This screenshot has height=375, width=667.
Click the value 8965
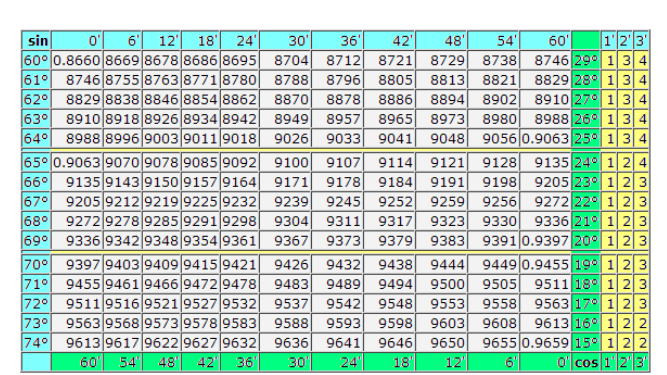[389, 119]
